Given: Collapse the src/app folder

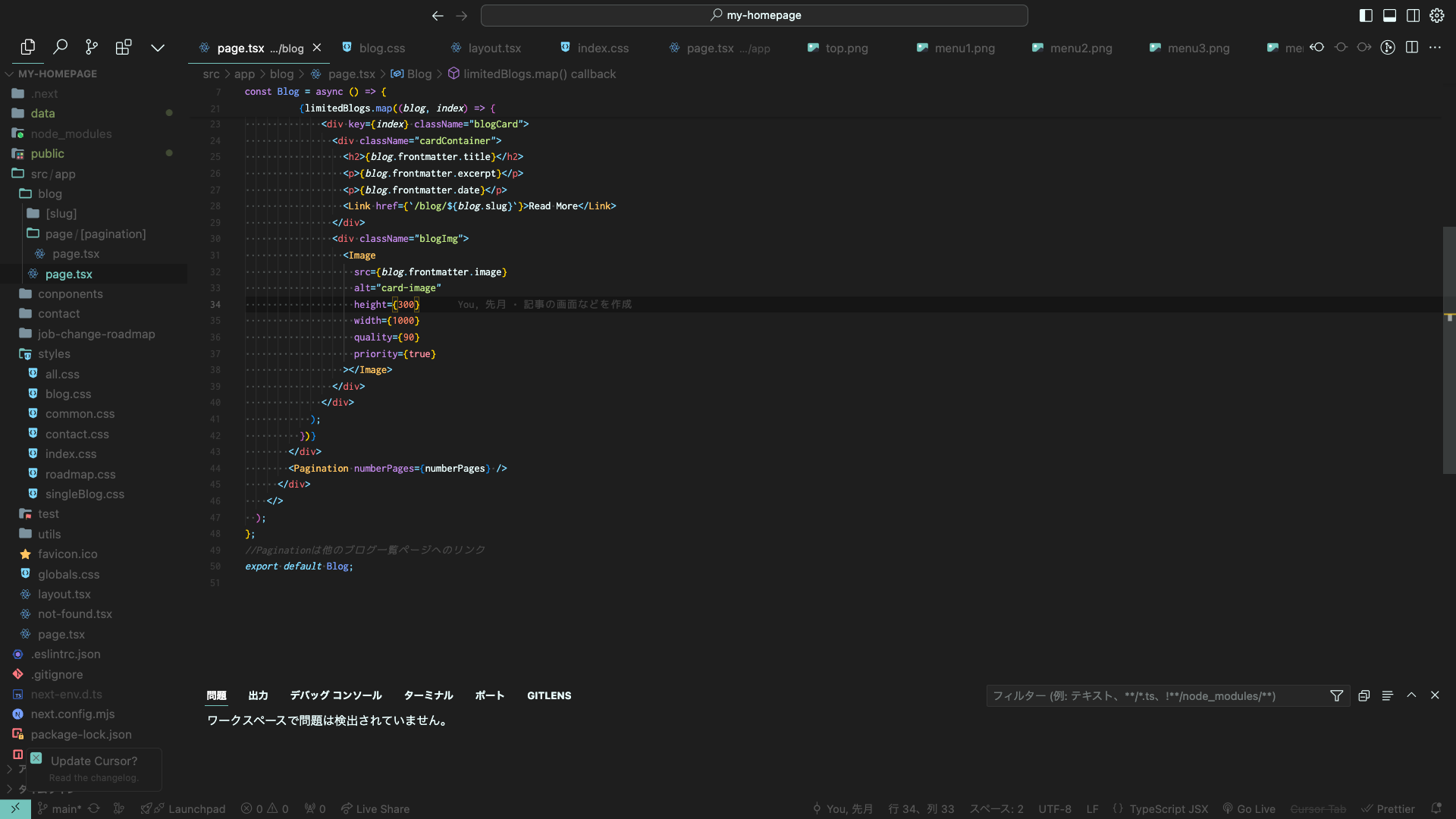Looking at the screenshot, I should (x=53, y=174).
